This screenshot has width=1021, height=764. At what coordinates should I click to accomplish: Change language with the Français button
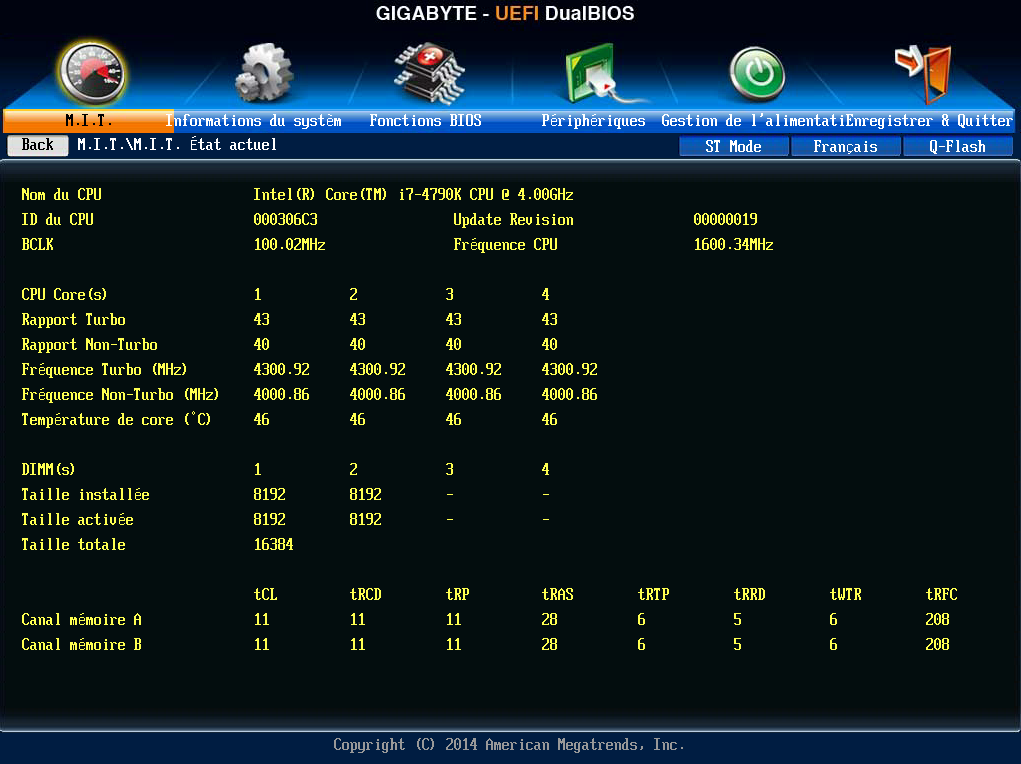click(845, 147)
